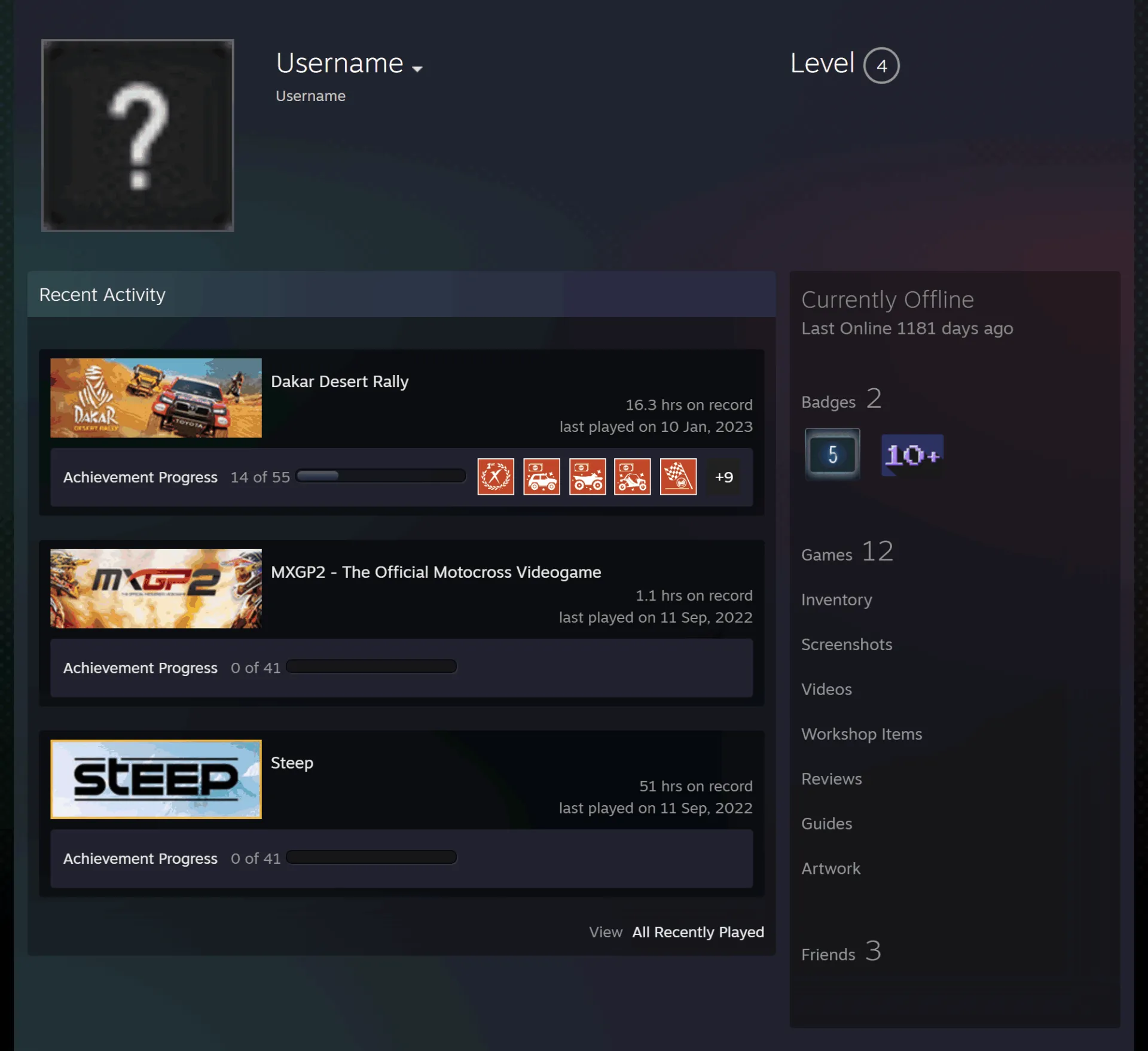
Task: Open Workshop Items
Action: coord(862,734)
